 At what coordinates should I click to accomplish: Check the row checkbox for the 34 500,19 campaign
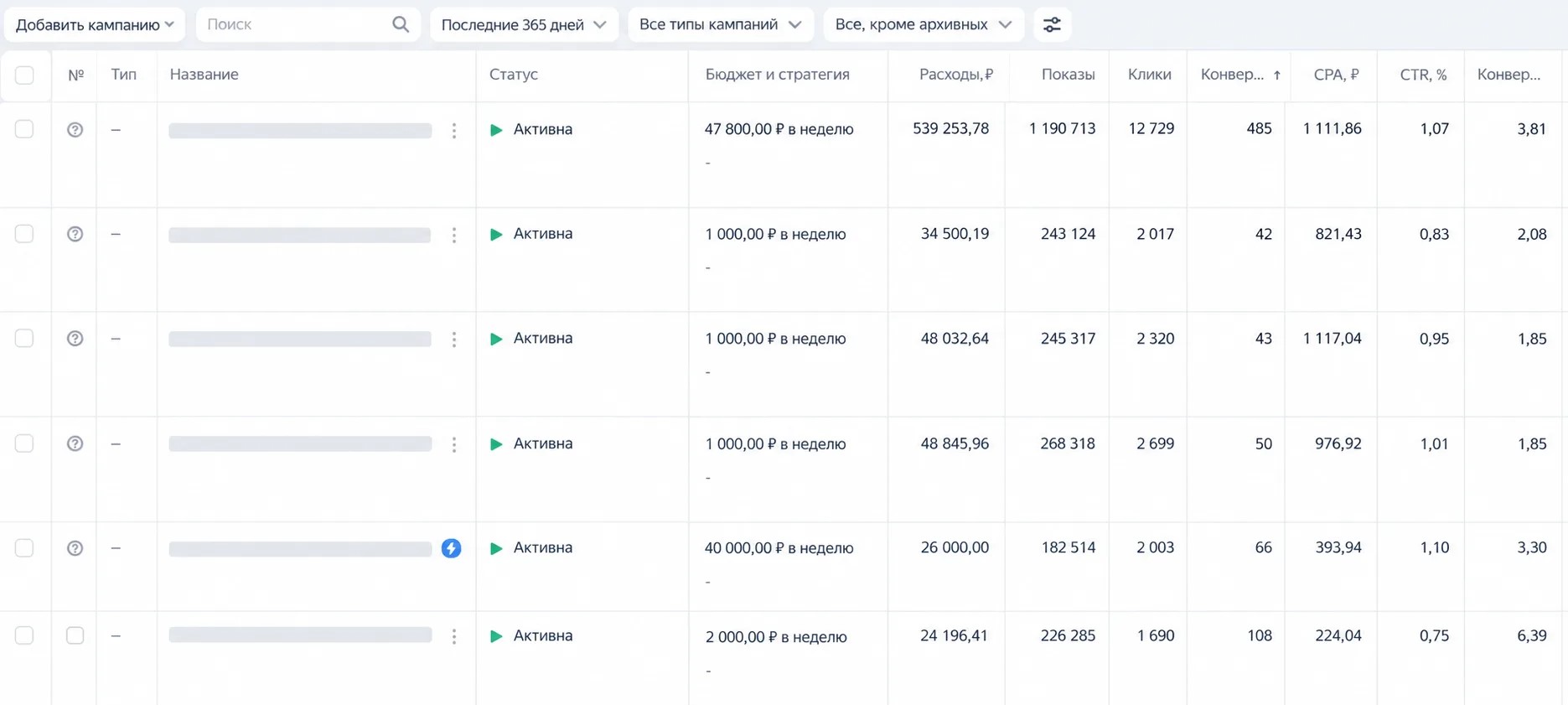(24, 234)
